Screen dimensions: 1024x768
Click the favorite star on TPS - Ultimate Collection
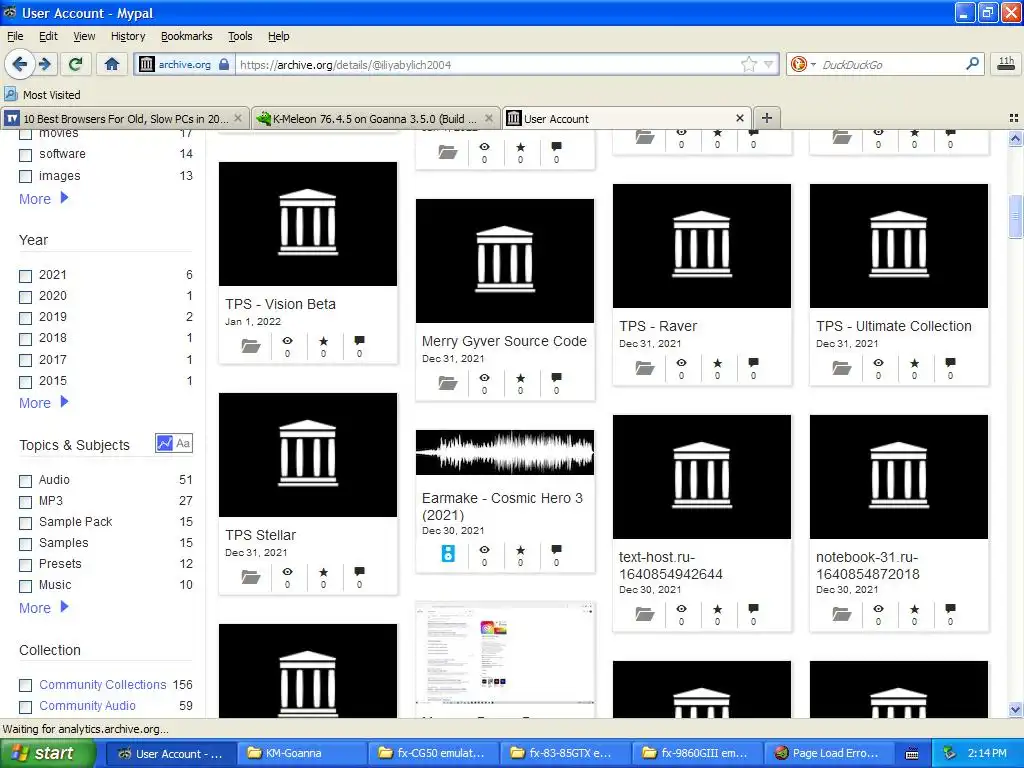[914, 363]
